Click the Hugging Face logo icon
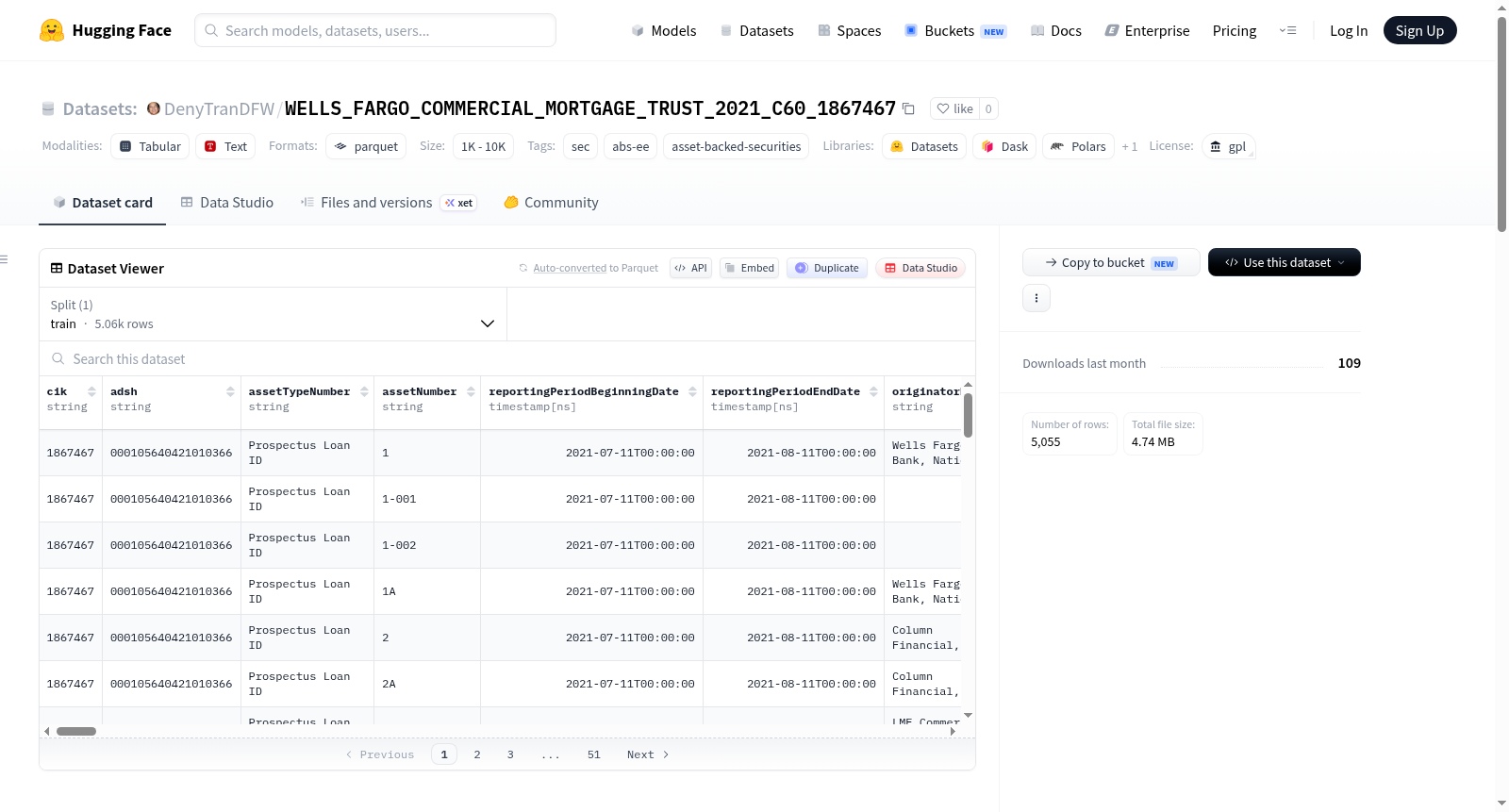This screenshot has height=812, width=1509. 52,30
